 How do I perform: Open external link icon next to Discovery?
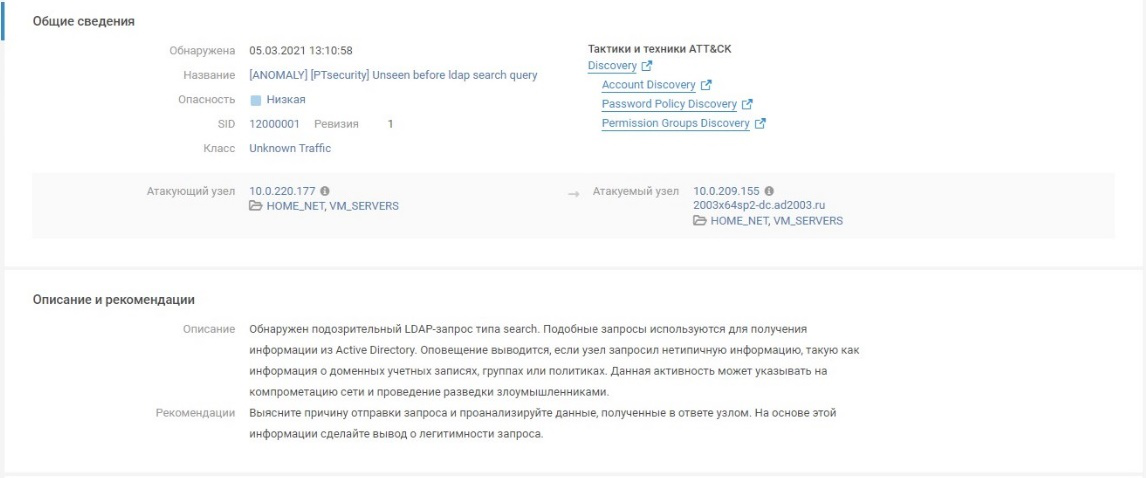[x=646, y=66]
